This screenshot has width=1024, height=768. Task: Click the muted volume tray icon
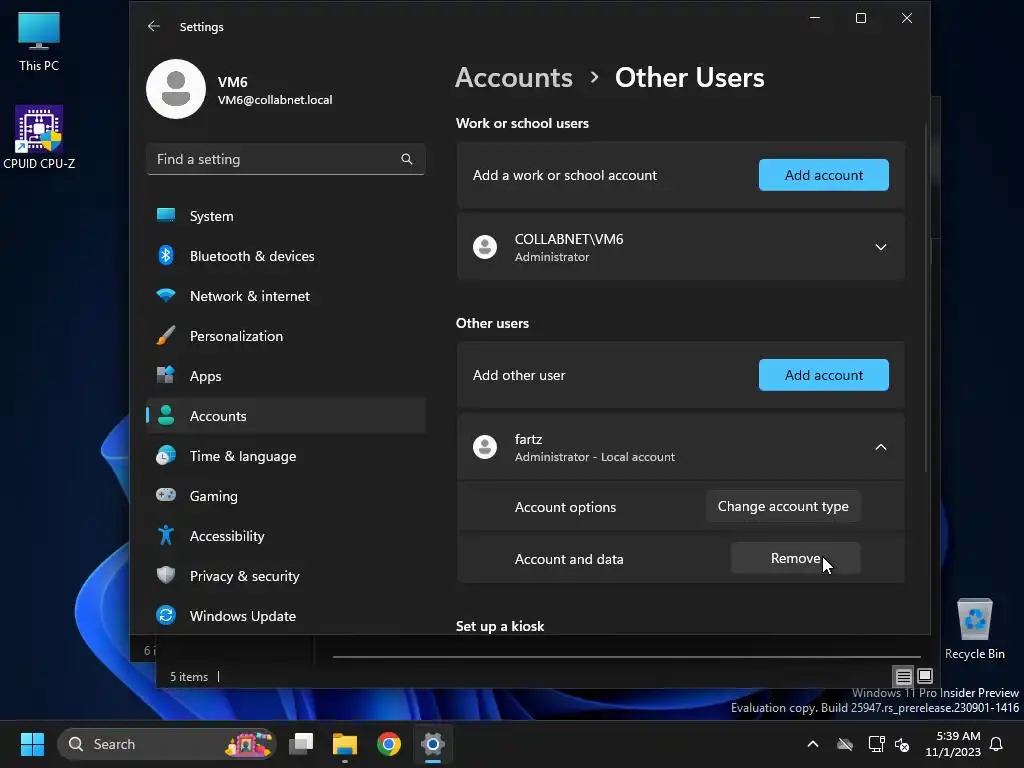(x=902, y=744)
